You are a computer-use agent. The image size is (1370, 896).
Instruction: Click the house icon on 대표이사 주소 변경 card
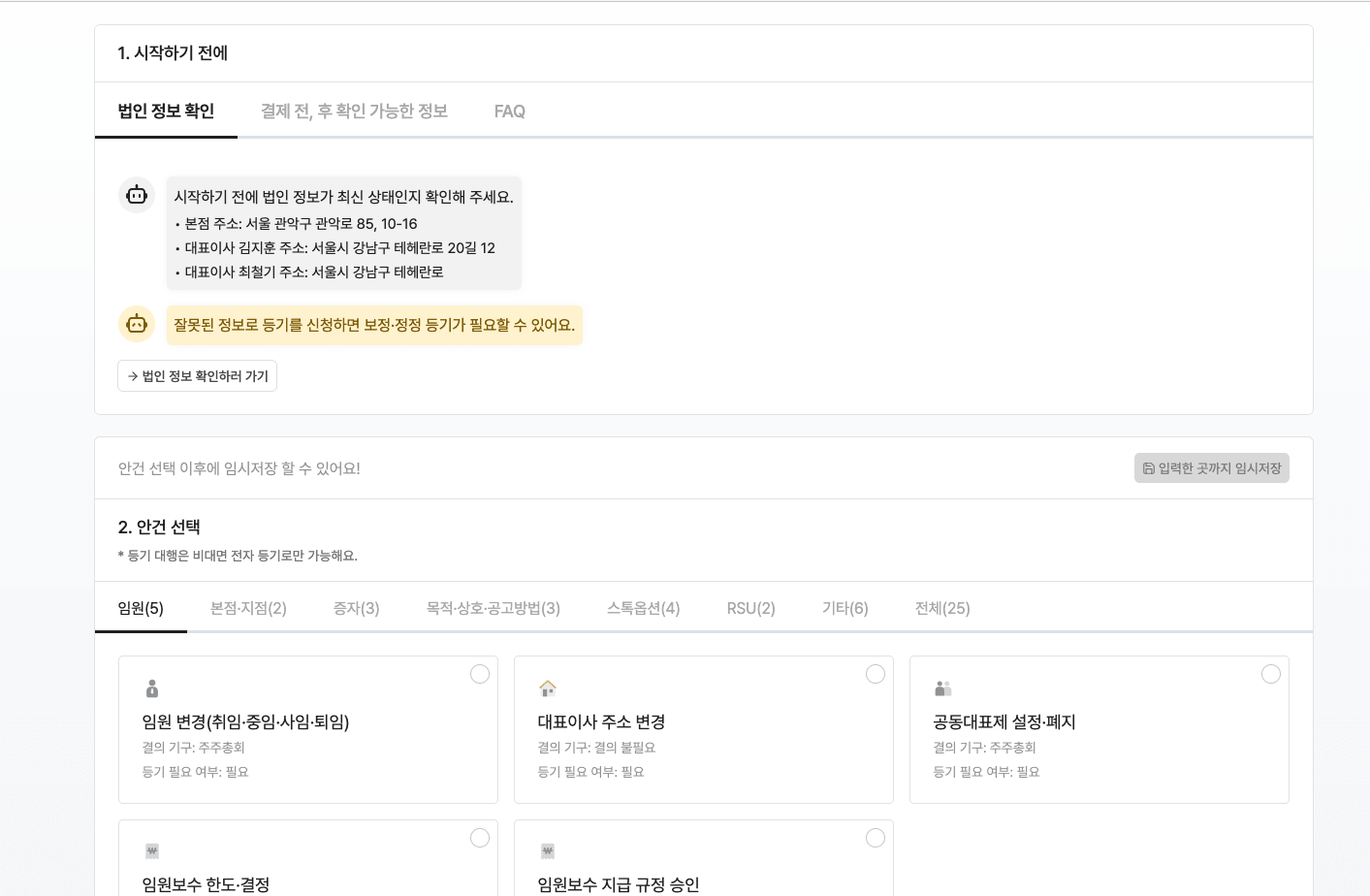click(548, 688)
